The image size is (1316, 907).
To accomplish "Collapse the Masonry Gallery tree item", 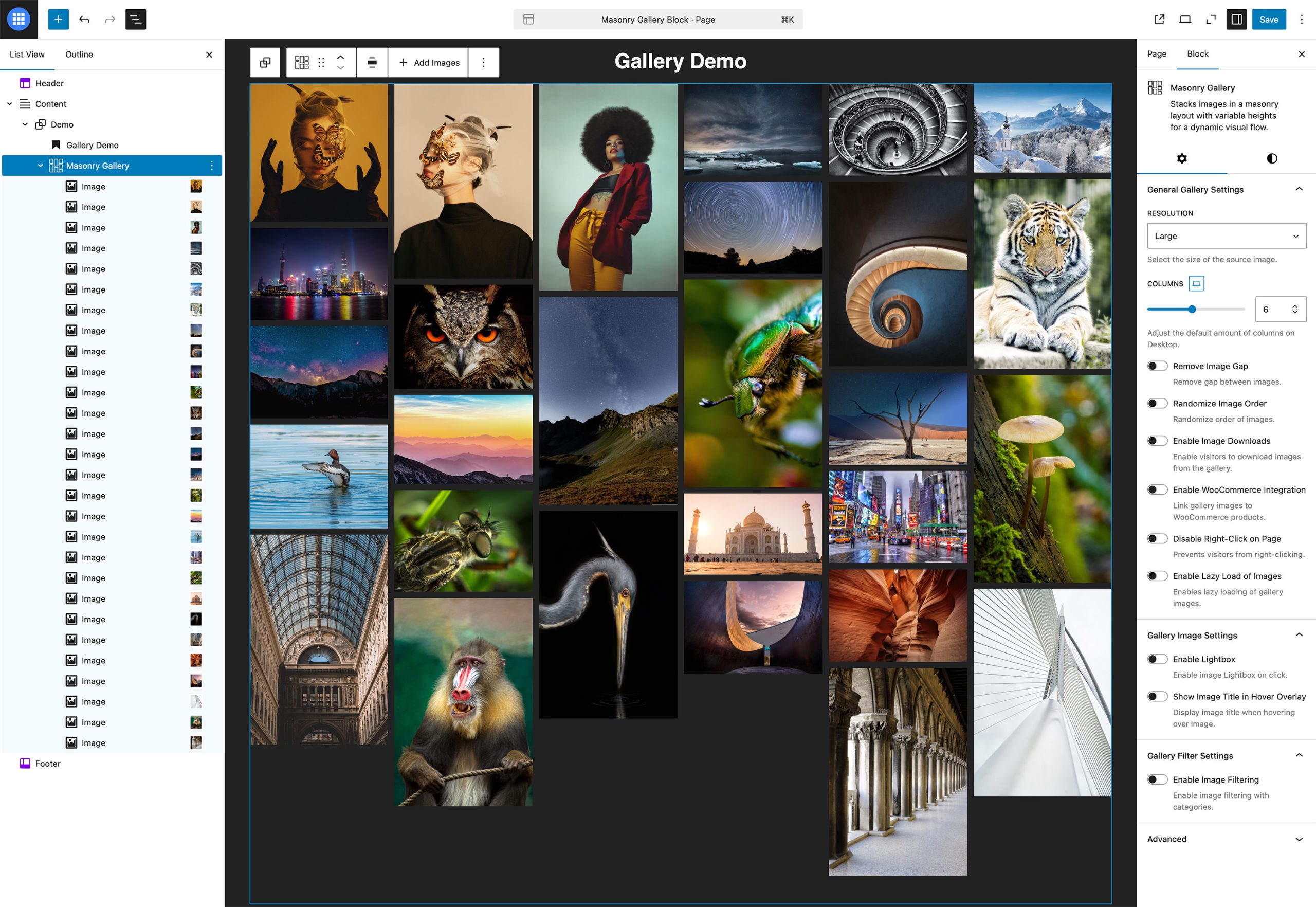I will point(40,166).
